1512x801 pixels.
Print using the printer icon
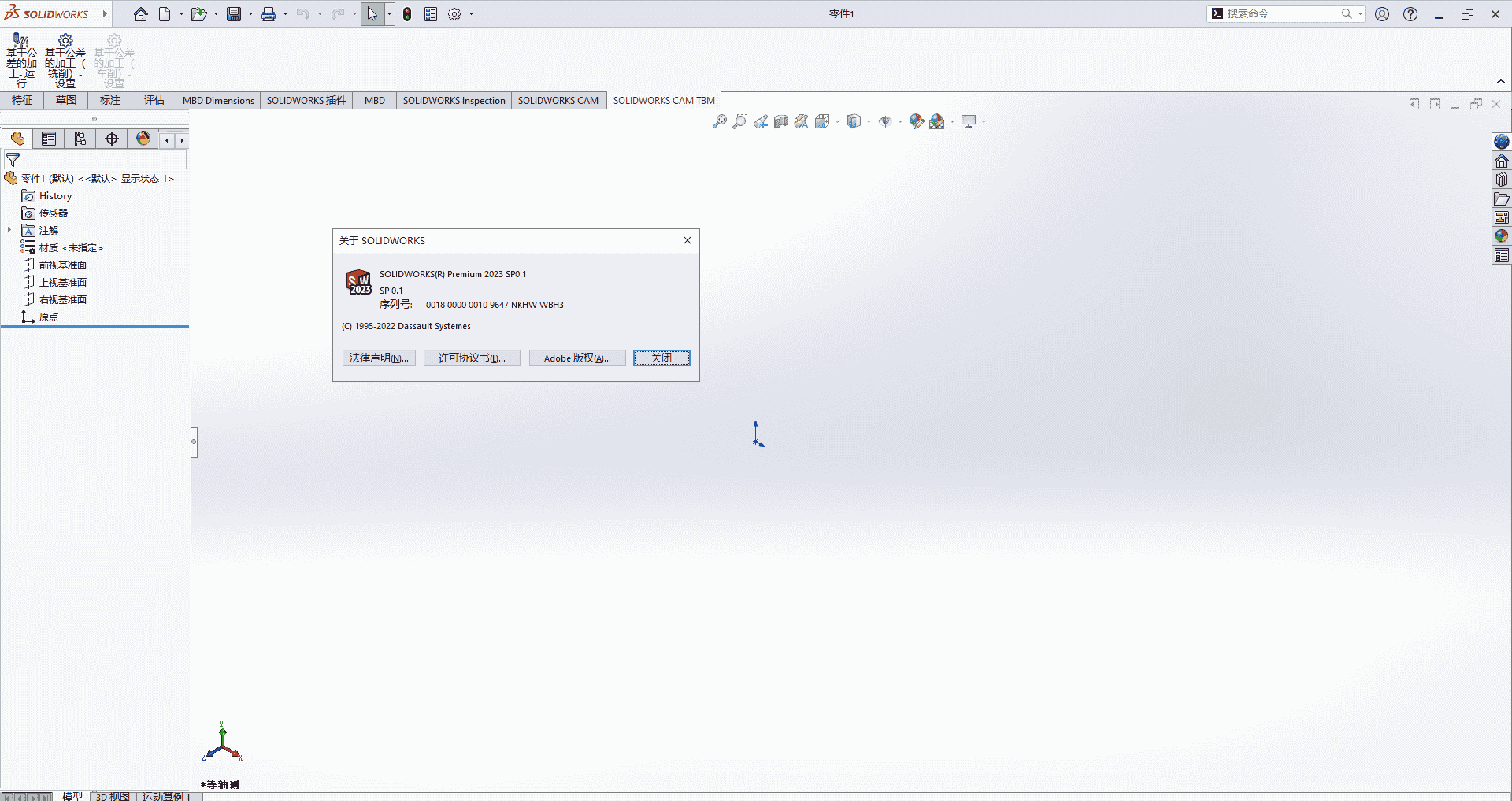click(269, 14)
